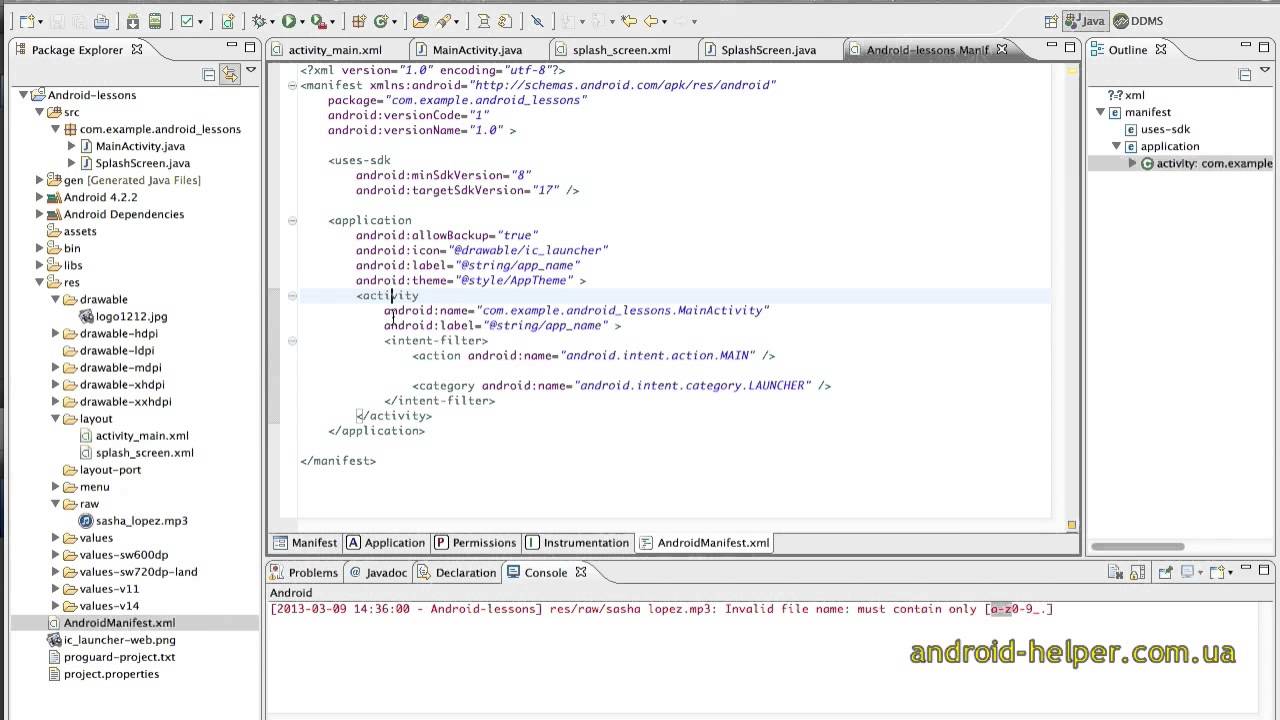The image size is (1280, 720).
Task: Open the Android SDK Manager toolbar icon
Action: [x=133, y=21]
